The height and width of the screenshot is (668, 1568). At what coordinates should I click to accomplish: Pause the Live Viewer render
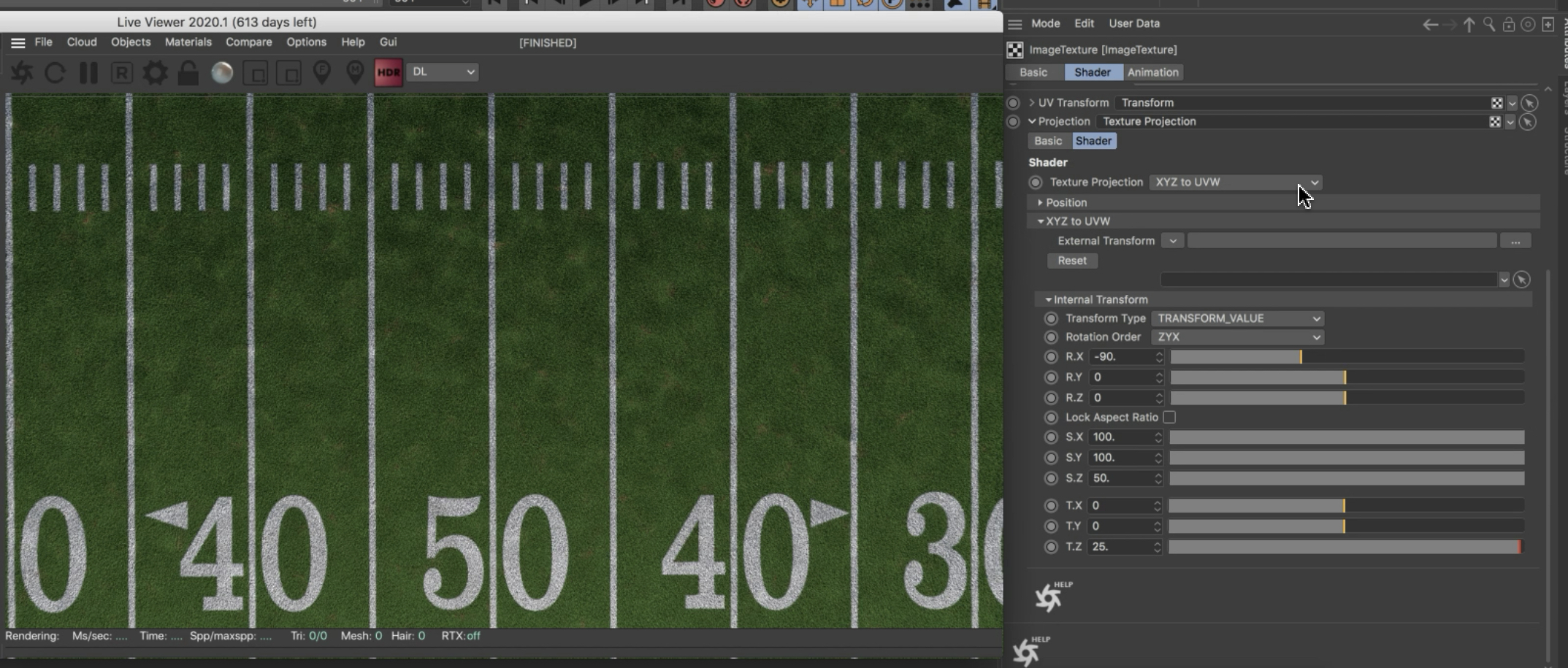pyautogui.click(x=88, y=72)
